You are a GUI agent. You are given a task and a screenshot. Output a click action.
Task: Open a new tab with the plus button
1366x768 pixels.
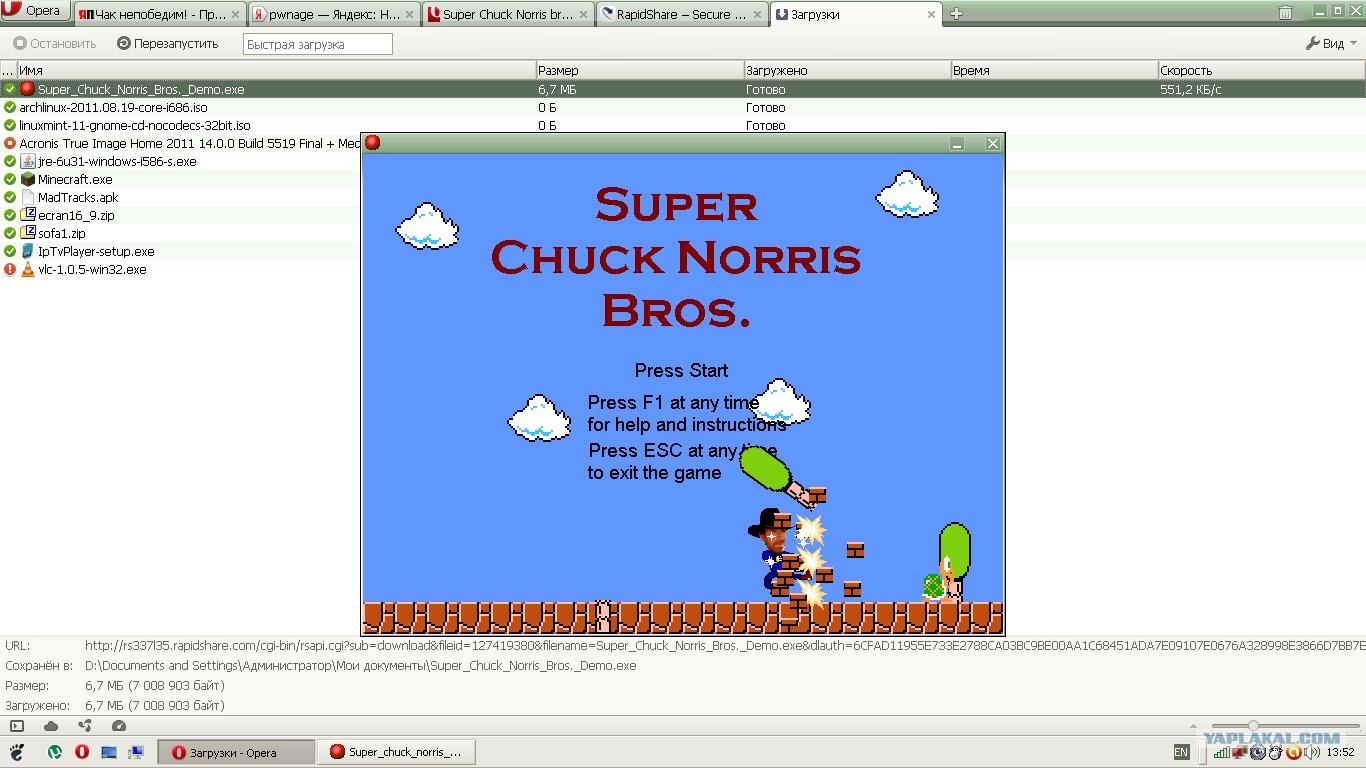[956, 14]
